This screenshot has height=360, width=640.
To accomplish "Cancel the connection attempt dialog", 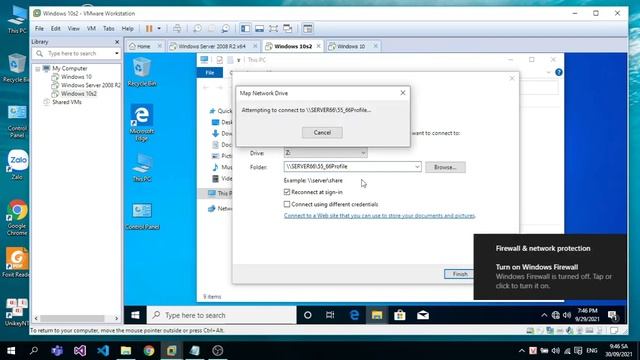I will point(322,132).
